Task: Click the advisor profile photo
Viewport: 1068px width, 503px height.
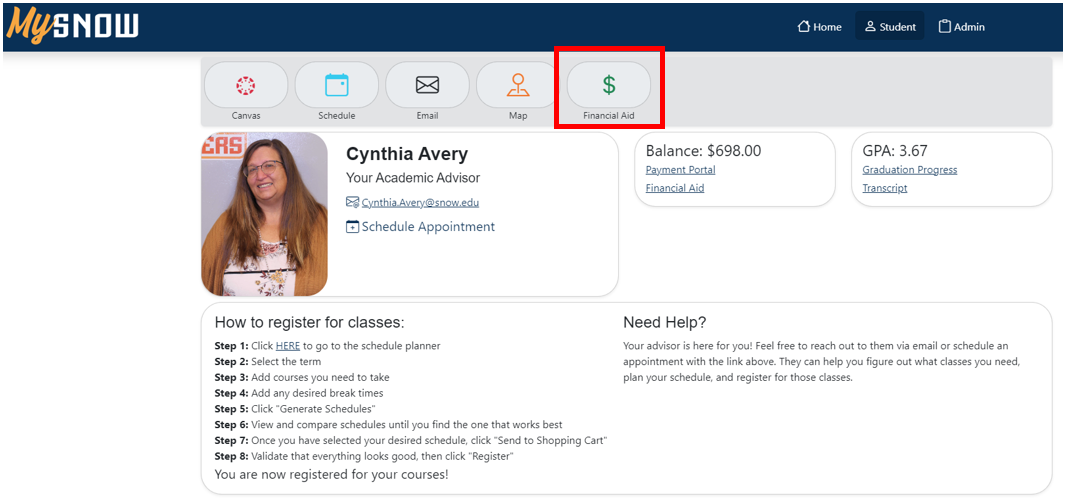Action: pyautogui.click(x=264, y=214)
